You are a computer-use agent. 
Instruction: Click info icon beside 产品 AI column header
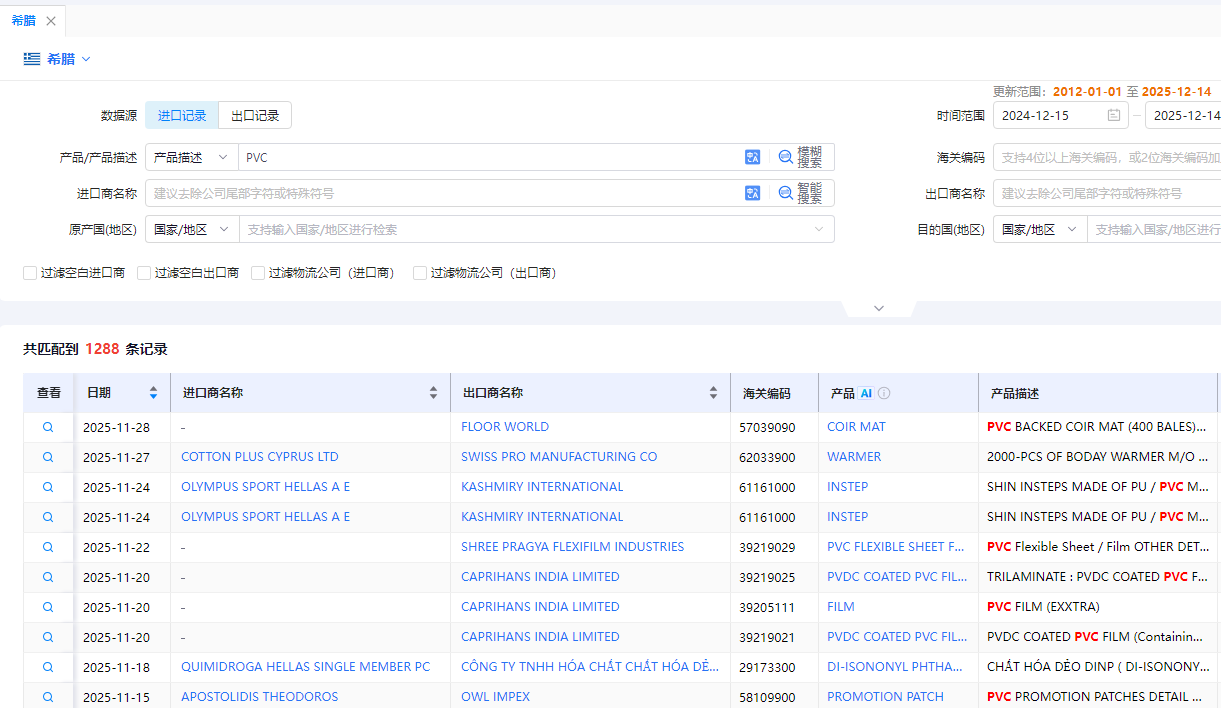(884, 393)
